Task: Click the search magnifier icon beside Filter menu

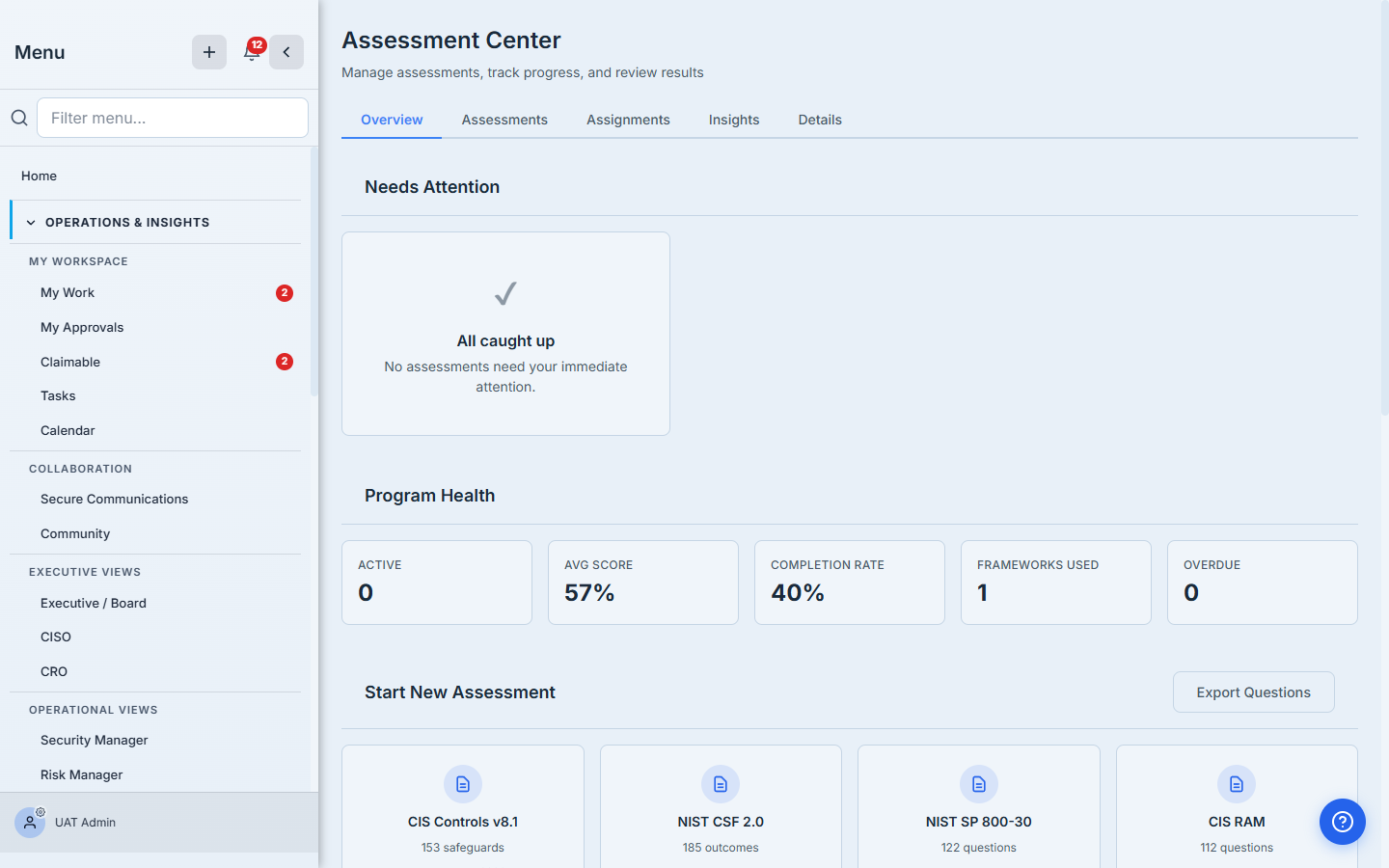Action: click(x=19, y=118)
